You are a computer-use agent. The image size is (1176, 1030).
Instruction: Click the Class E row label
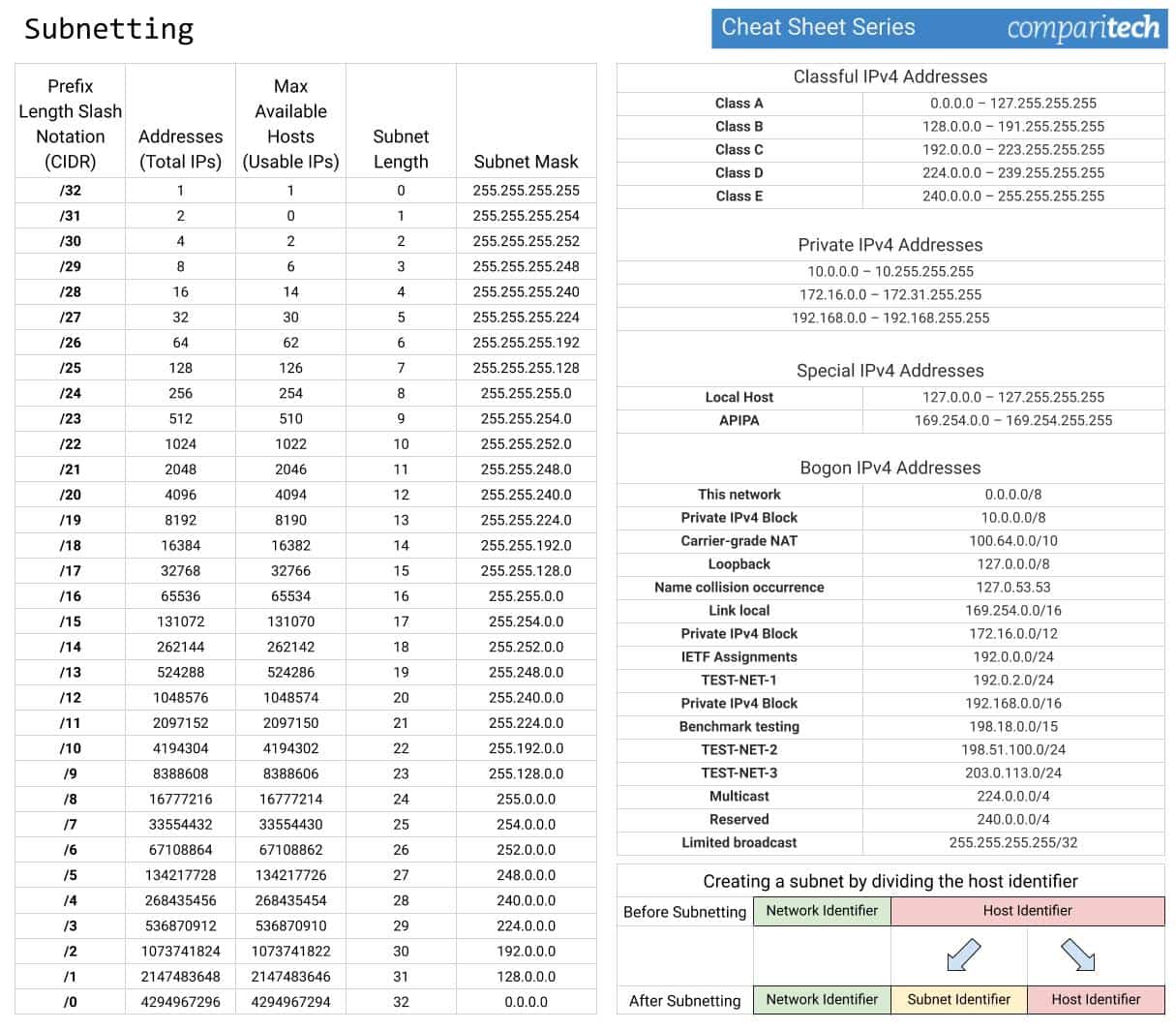point(739,196)
